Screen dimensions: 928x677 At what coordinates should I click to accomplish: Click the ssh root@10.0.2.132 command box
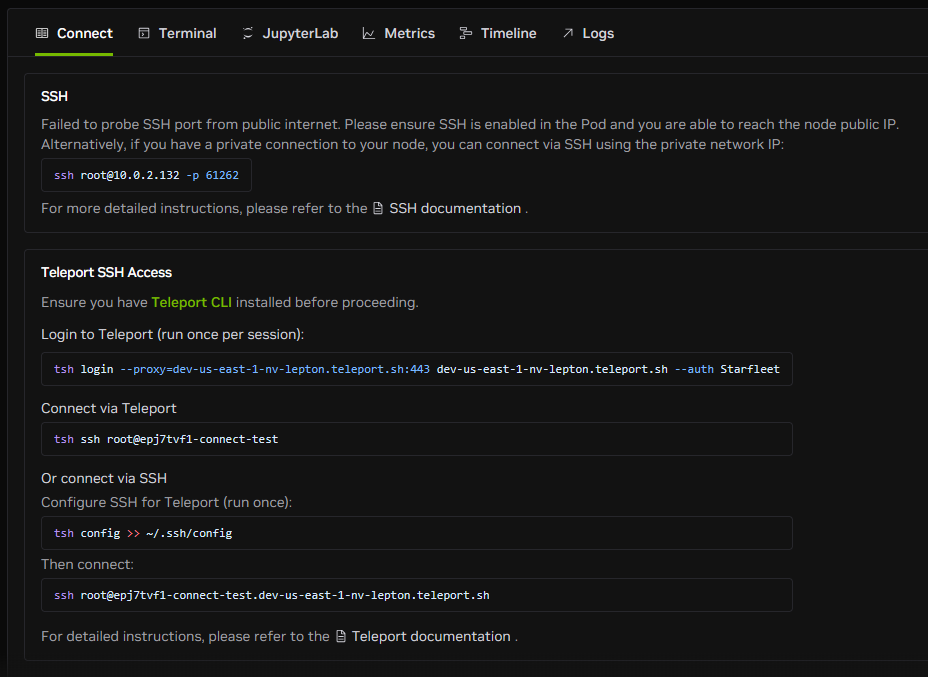pos(146,175)
